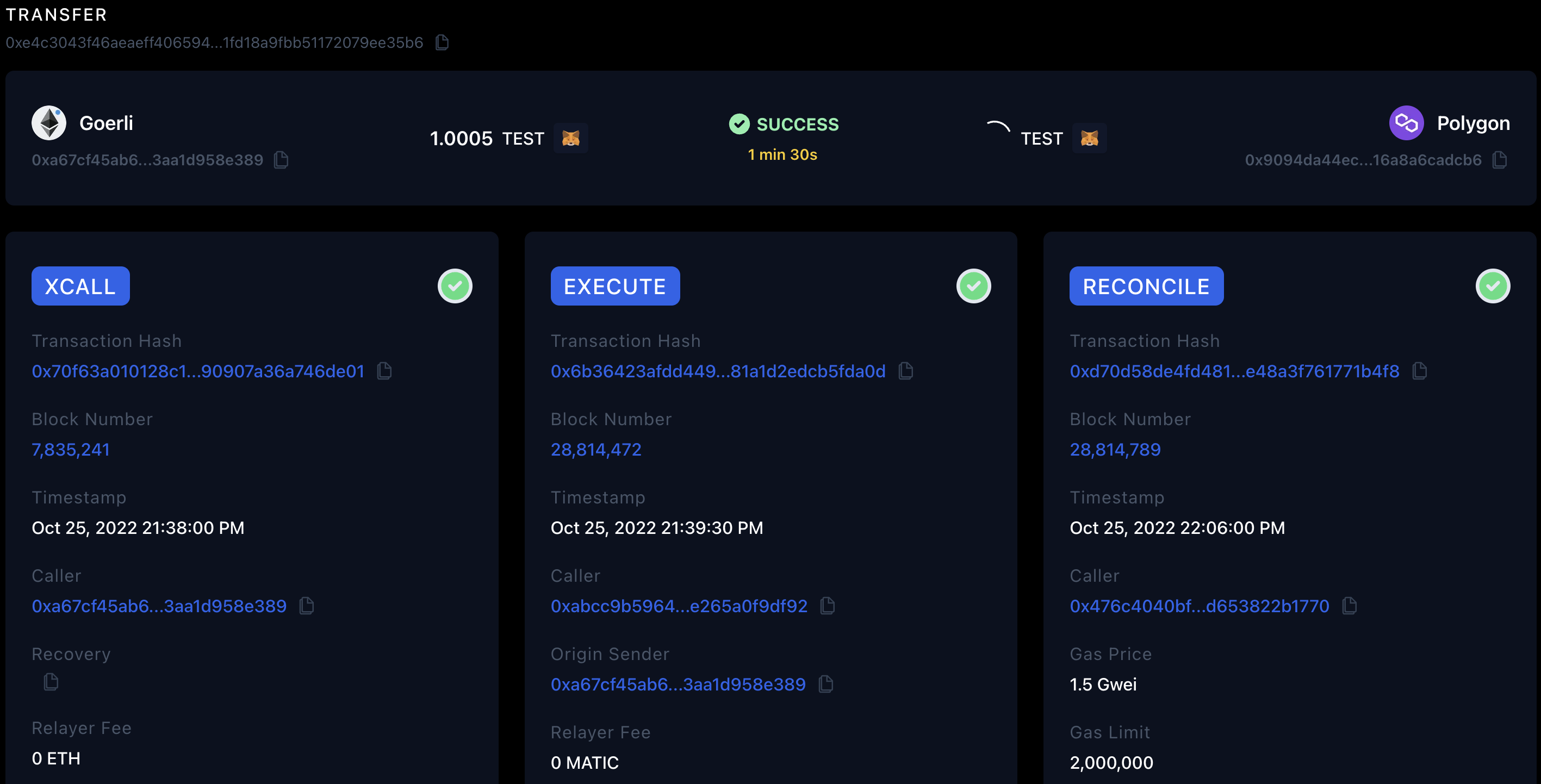Copy the EXECUTE caller address
This screenshot has height=784, width=1541.
[828, 606]
